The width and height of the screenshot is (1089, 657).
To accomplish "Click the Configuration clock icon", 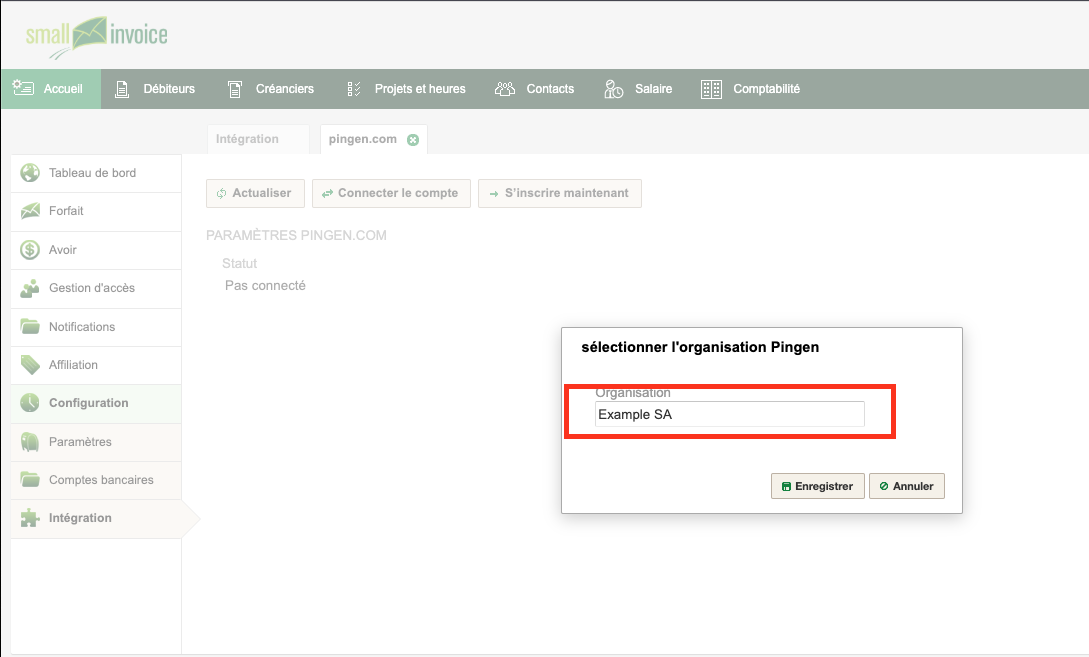I will [30, 403].
